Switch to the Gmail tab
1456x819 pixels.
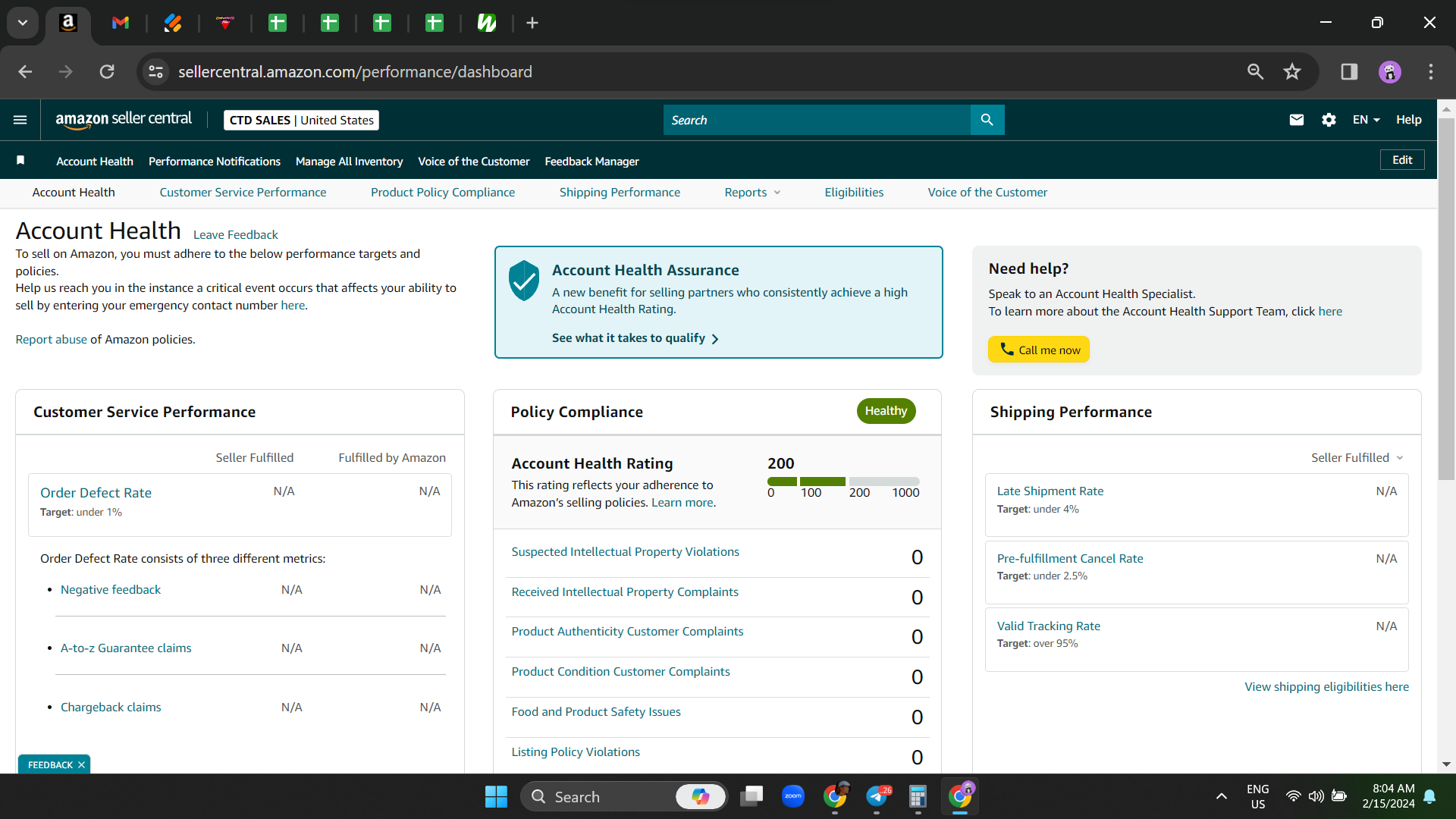pos(121,23)
